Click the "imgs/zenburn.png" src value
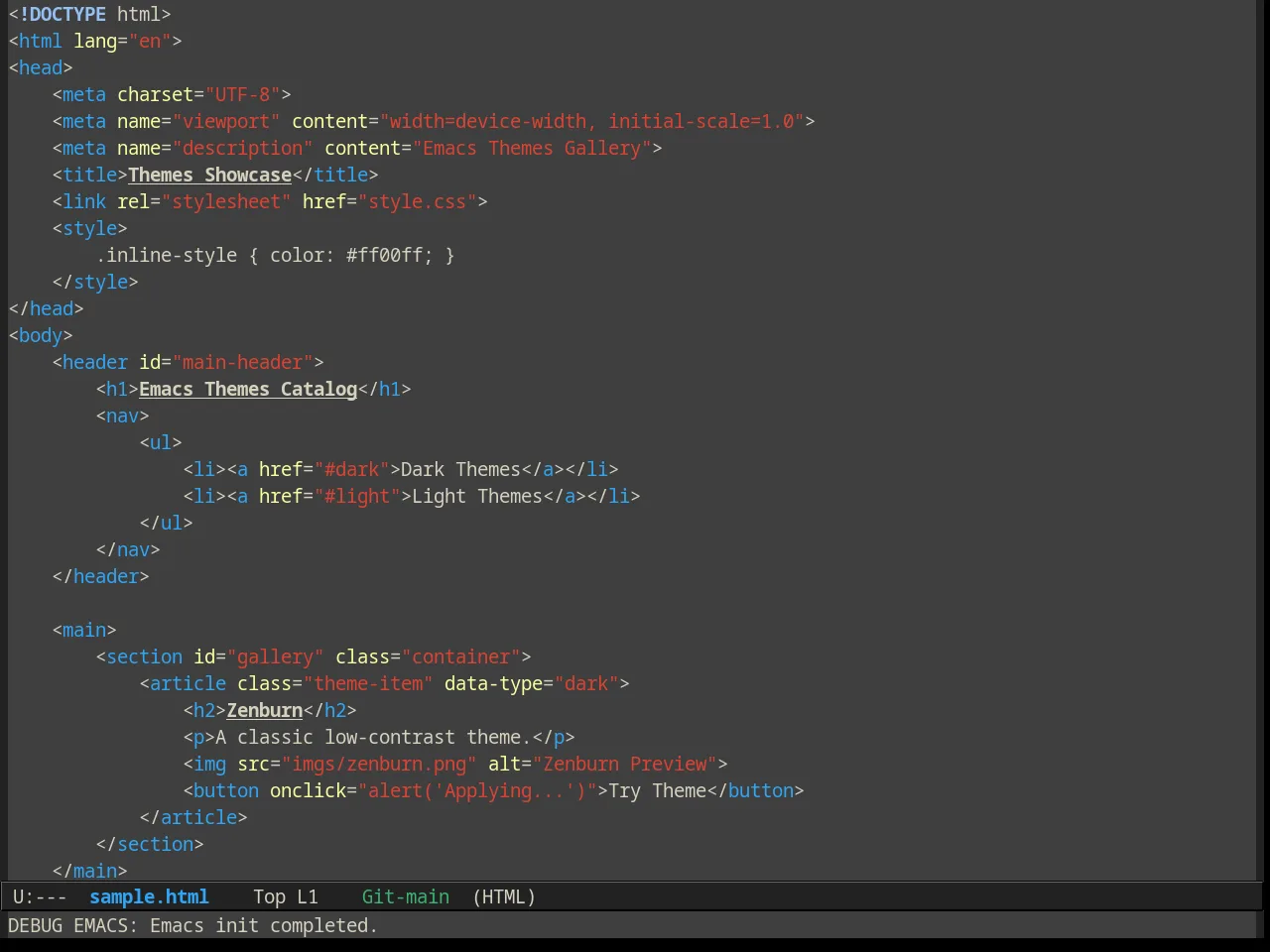The height and width of the screenshot is (952, 1270). [379, 764]
